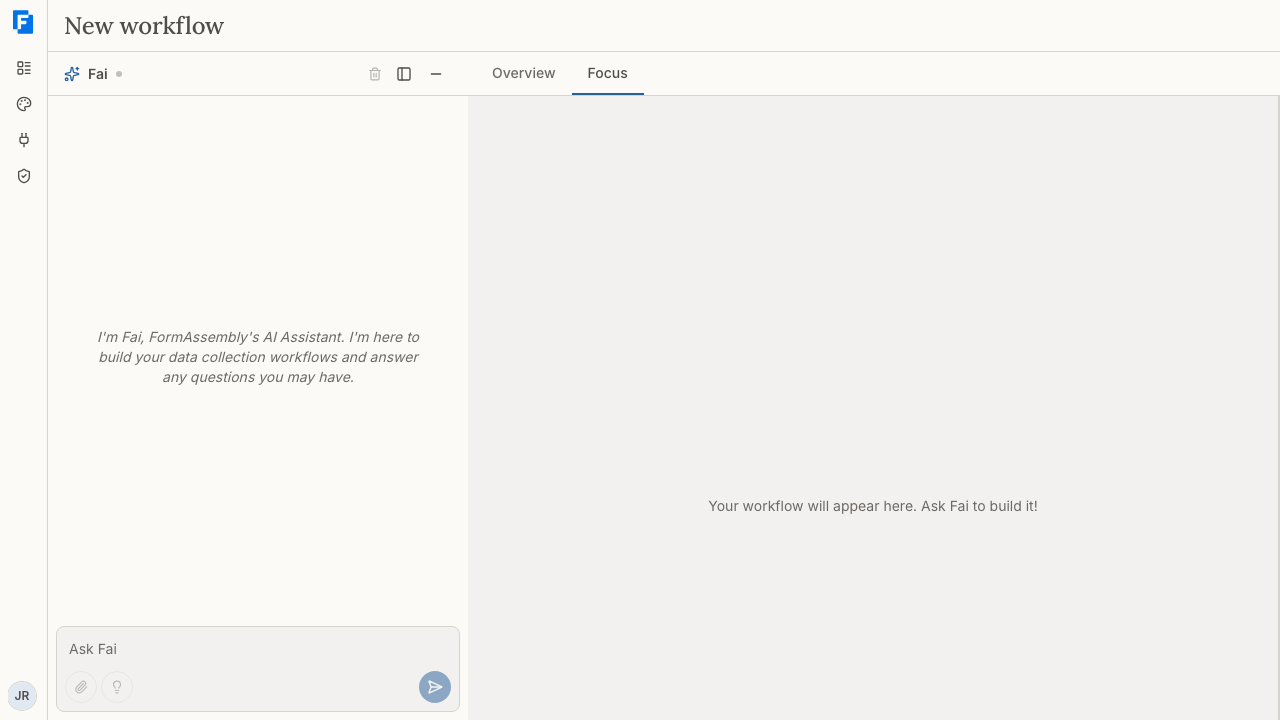Switch to the Overview tab
This screenshot has width=1280, height=720.
[524, 73]
